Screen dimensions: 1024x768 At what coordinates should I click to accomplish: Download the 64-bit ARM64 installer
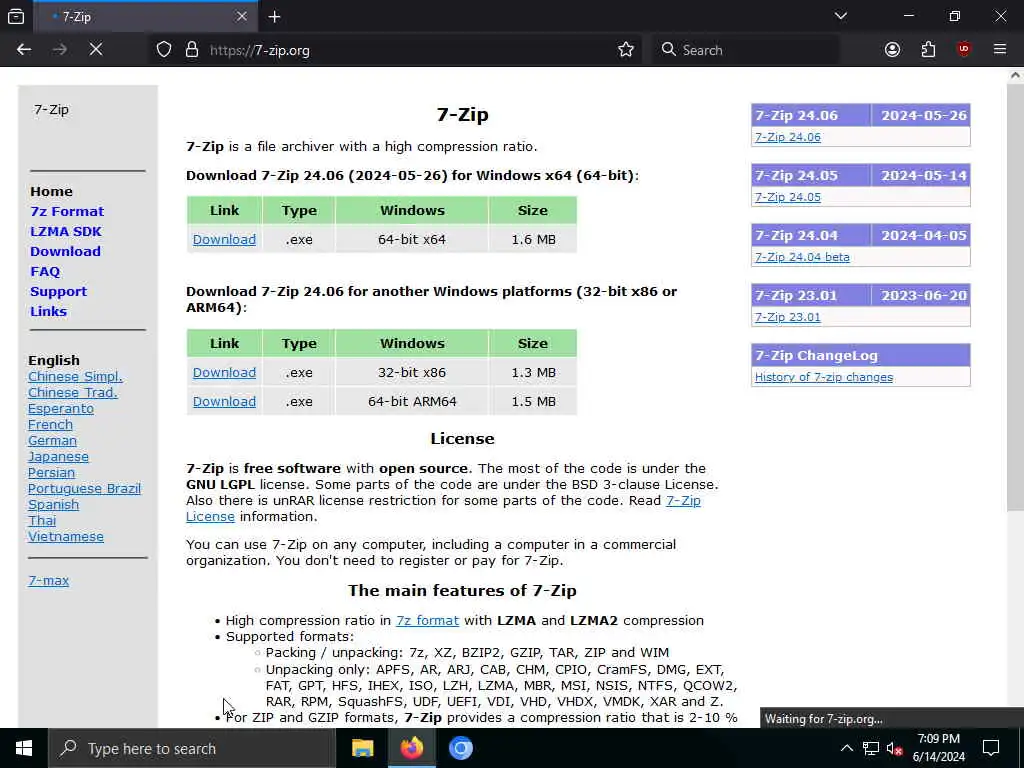pos(224,402)
